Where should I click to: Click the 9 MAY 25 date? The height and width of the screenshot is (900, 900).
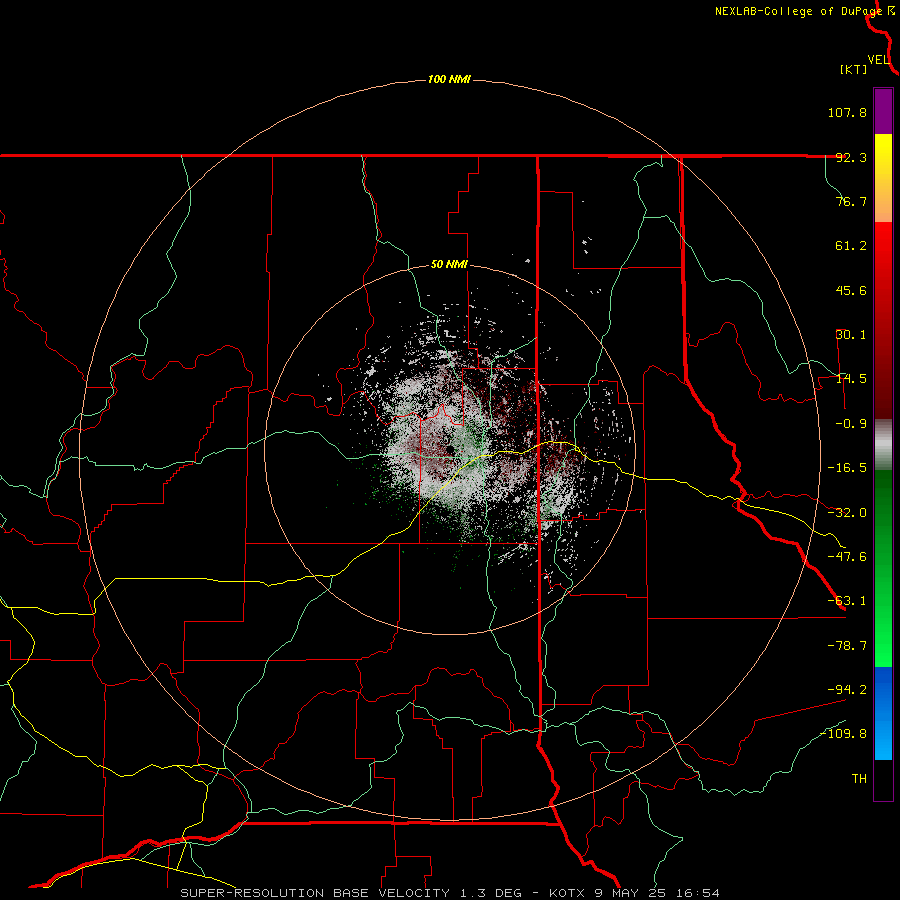tap(630, 893)
